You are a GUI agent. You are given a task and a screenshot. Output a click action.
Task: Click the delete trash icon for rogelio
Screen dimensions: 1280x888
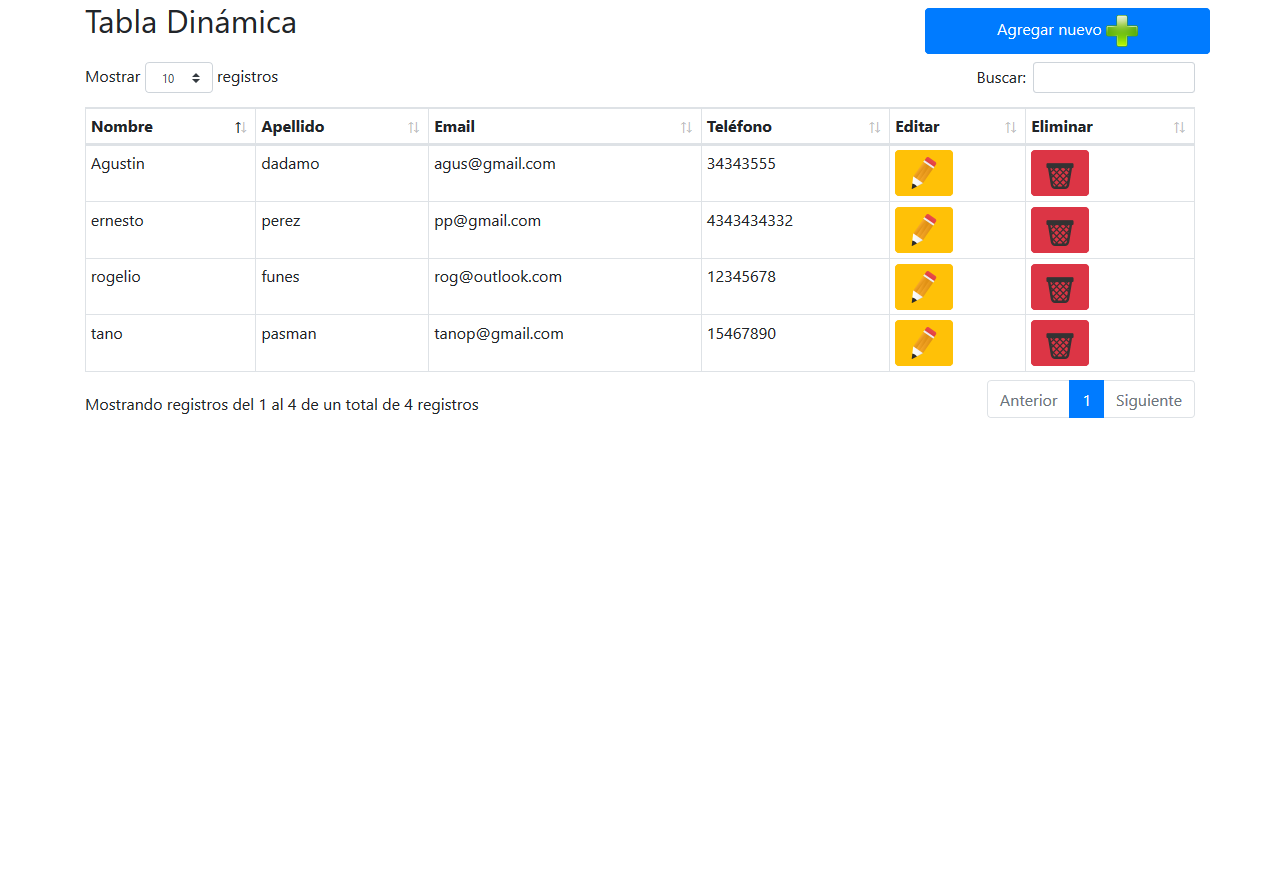click(x=1059, y=286)
